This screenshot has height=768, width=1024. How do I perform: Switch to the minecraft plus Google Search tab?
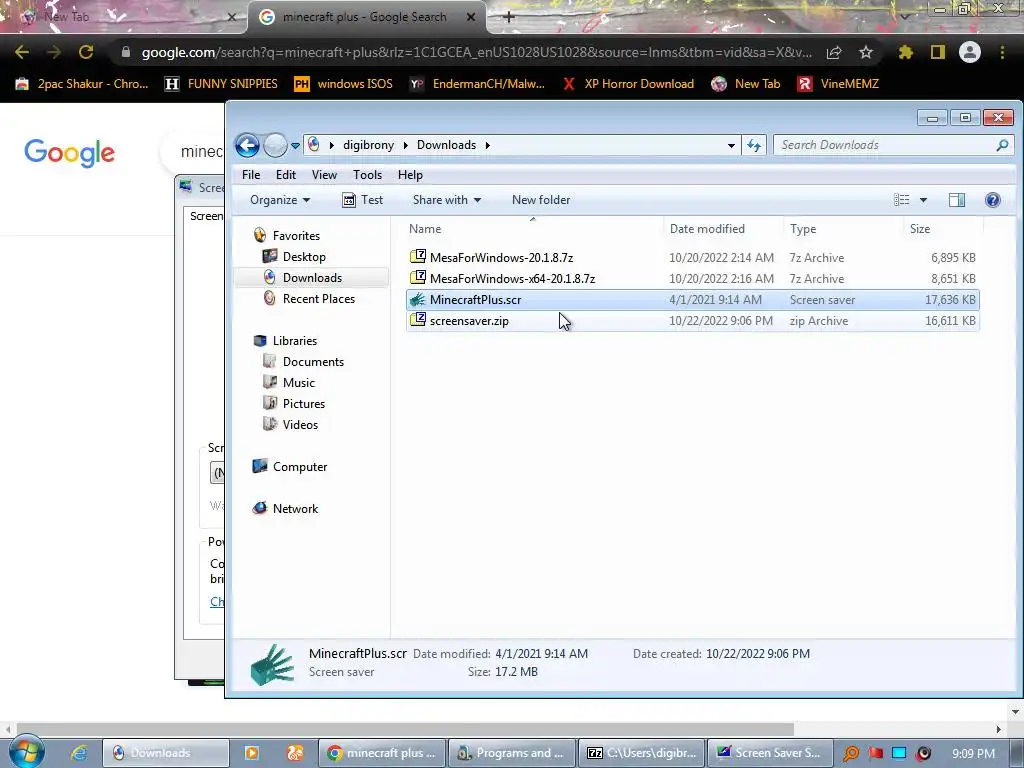click(x=366, y=17)
